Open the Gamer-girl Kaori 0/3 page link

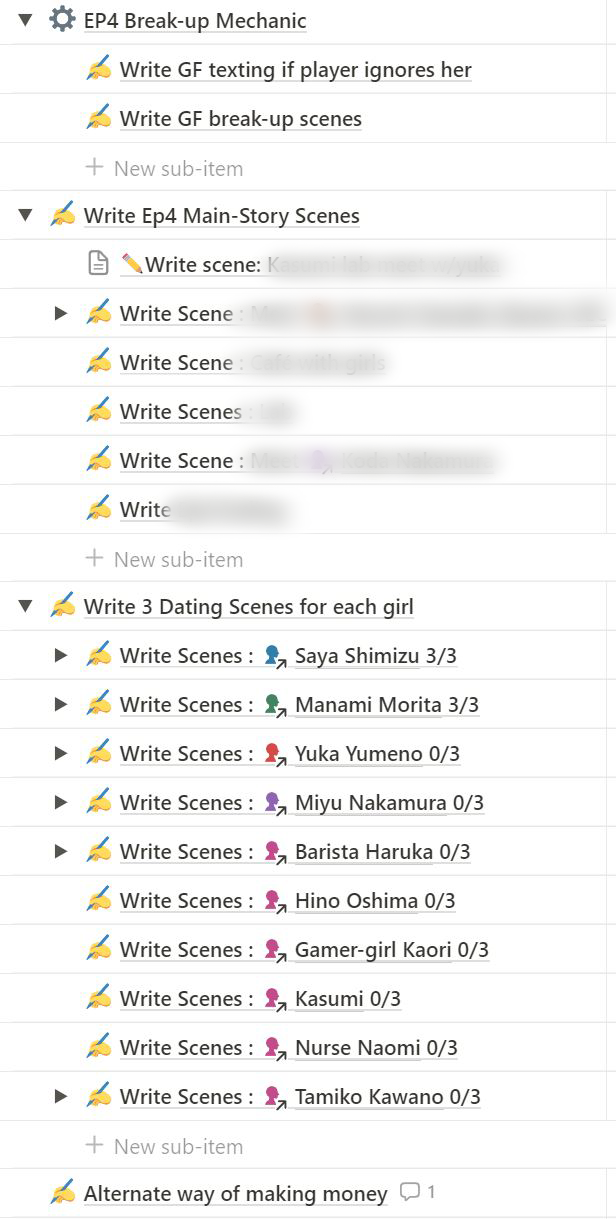(391, 950)
